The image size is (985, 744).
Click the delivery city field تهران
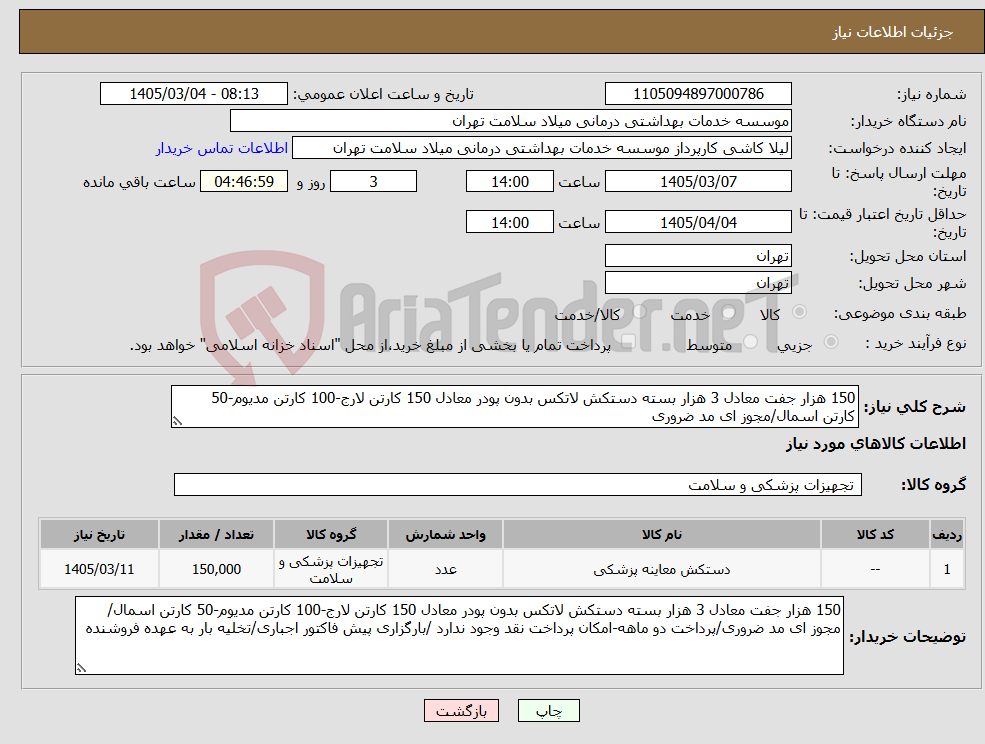(698, 283)
